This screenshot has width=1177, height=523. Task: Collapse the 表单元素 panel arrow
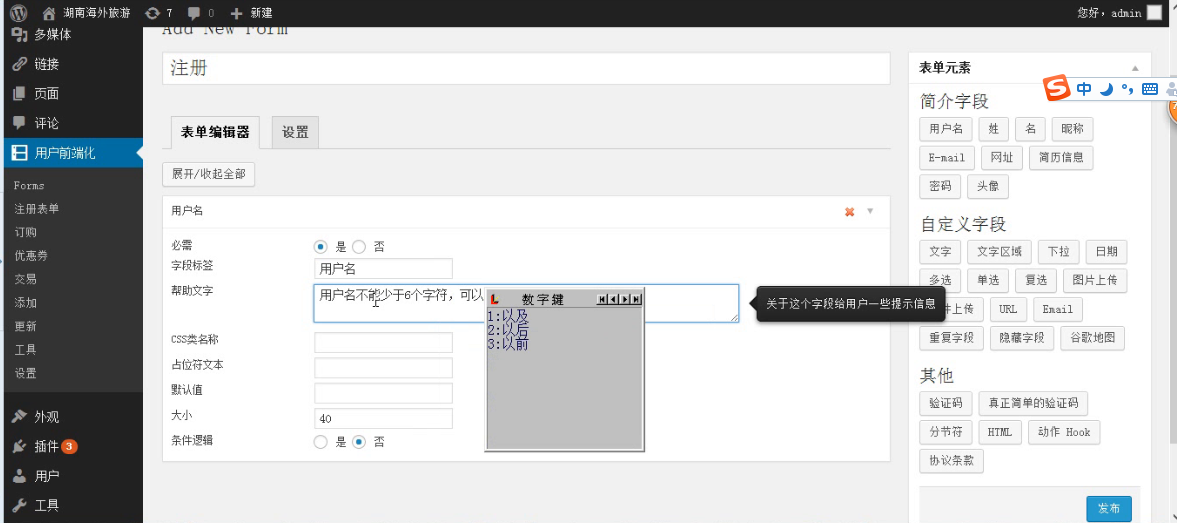(x=1135, y=68)
